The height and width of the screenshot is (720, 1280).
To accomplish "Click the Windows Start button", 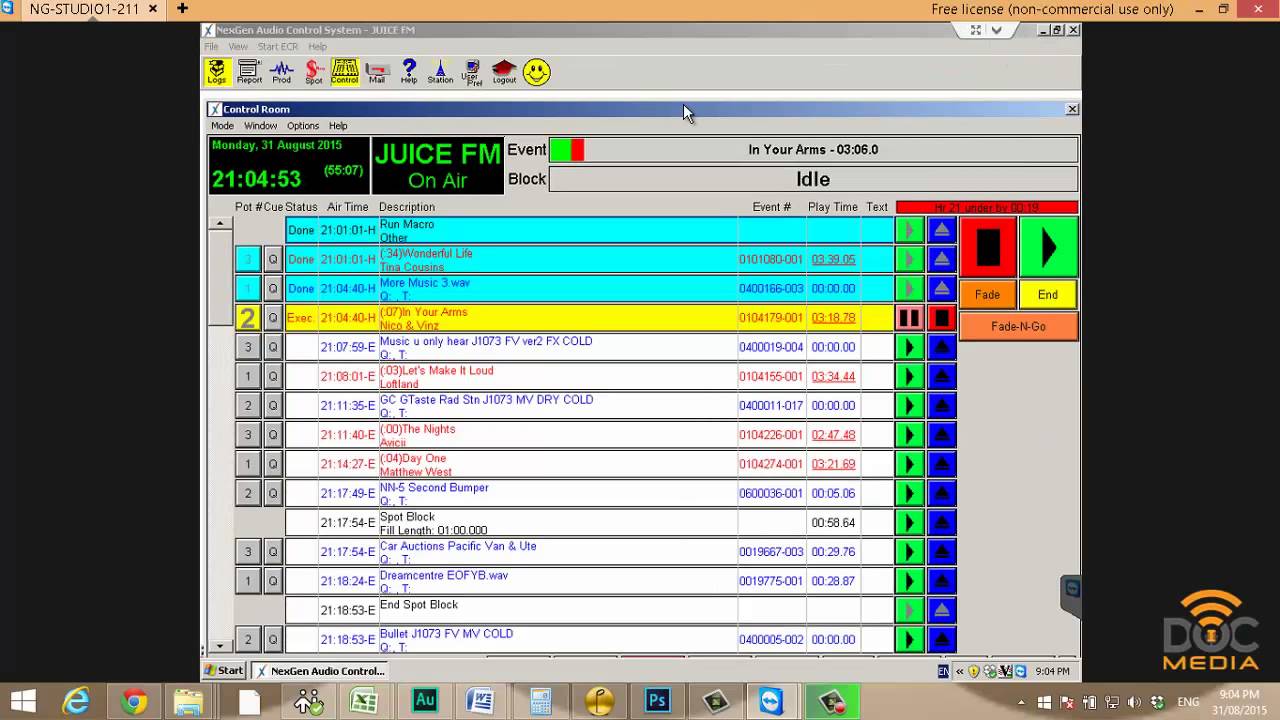I will pos(23,702).
